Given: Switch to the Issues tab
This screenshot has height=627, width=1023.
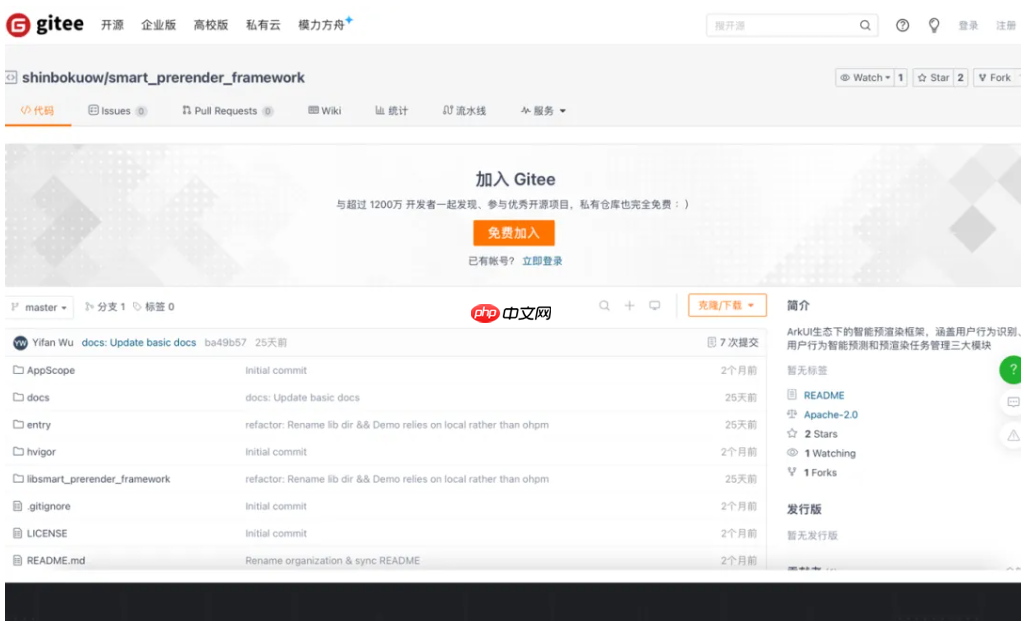Looking at the screenshot, I should tap(116, 111).
